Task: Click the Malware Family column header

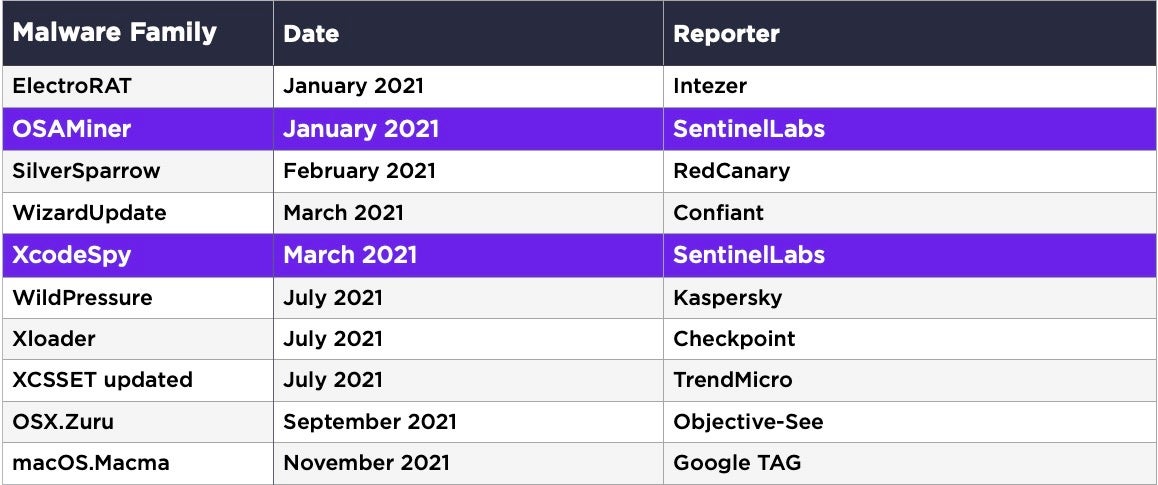Action: click(x=114, y=33)
